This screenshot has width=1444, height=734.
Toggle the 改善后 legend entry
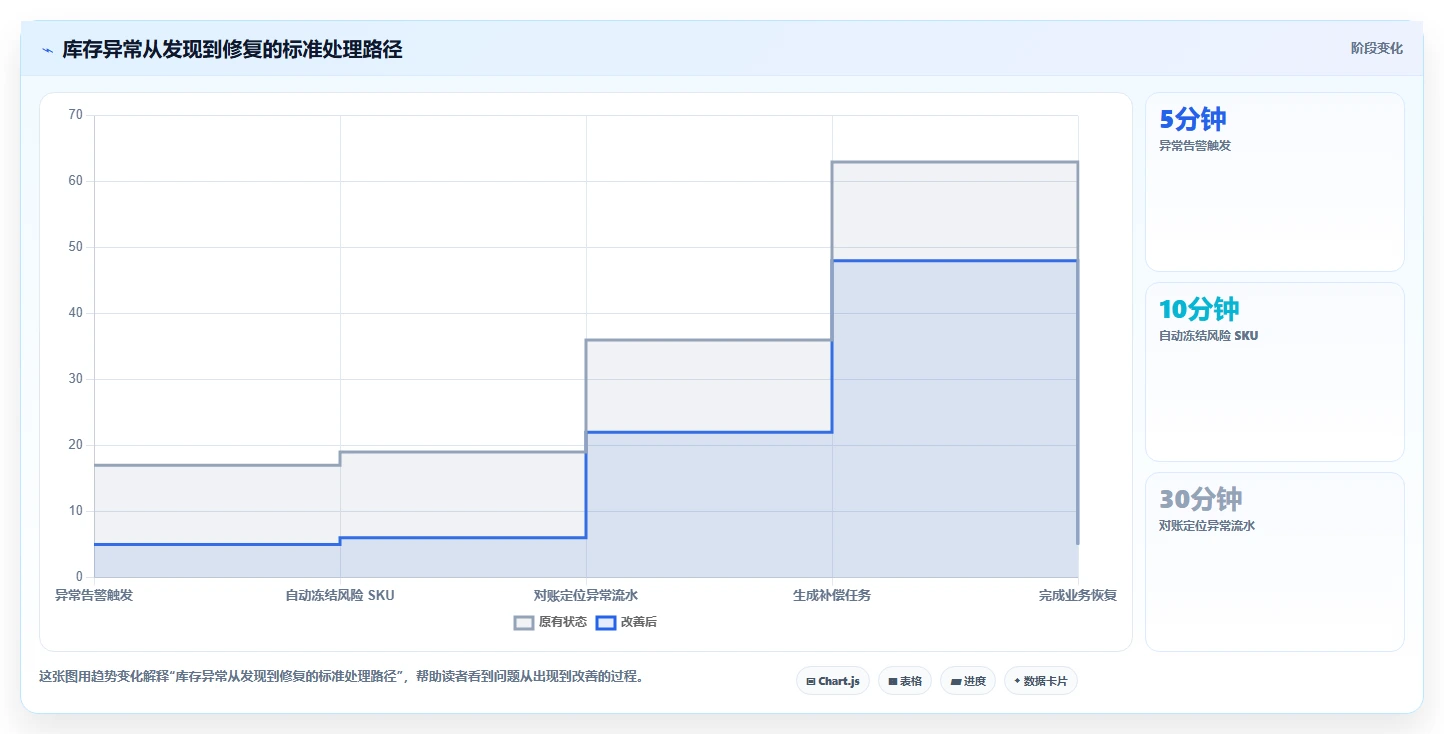coord(626,622)
